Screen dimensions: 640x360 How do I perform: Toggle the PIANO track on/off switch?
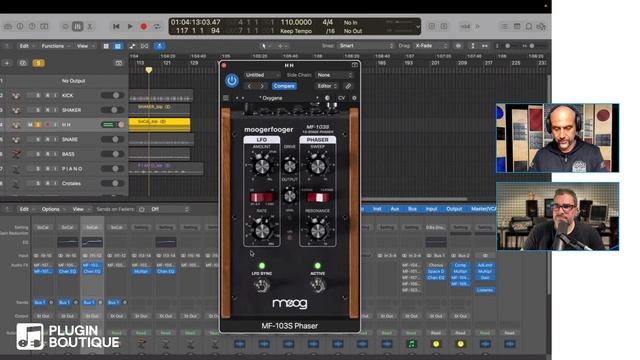(x=112, y=169)
